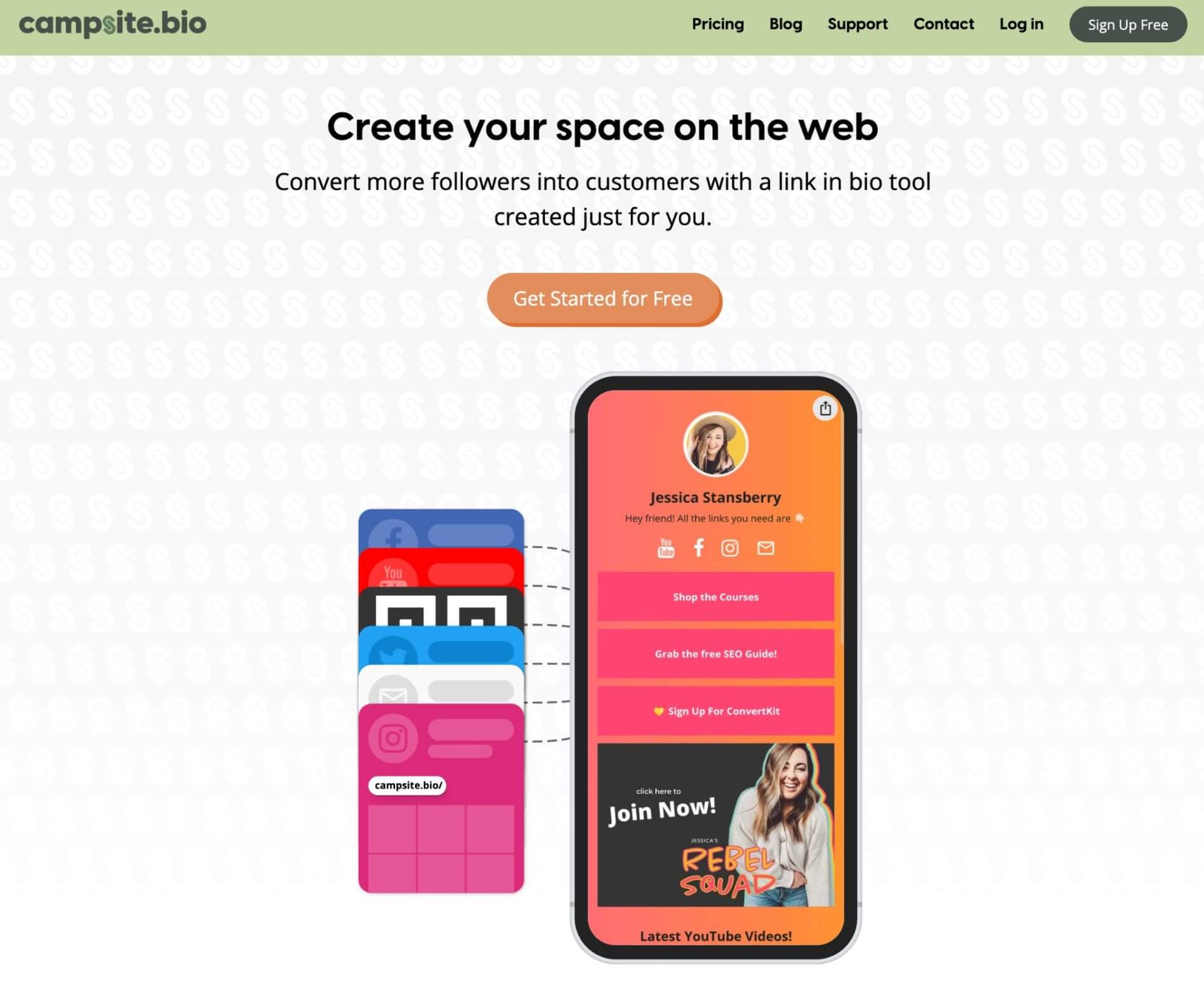Click 'Shop the Courses' button on Jessica's page
This screenshot has width=1204, height=1001.
click(715, 597)
